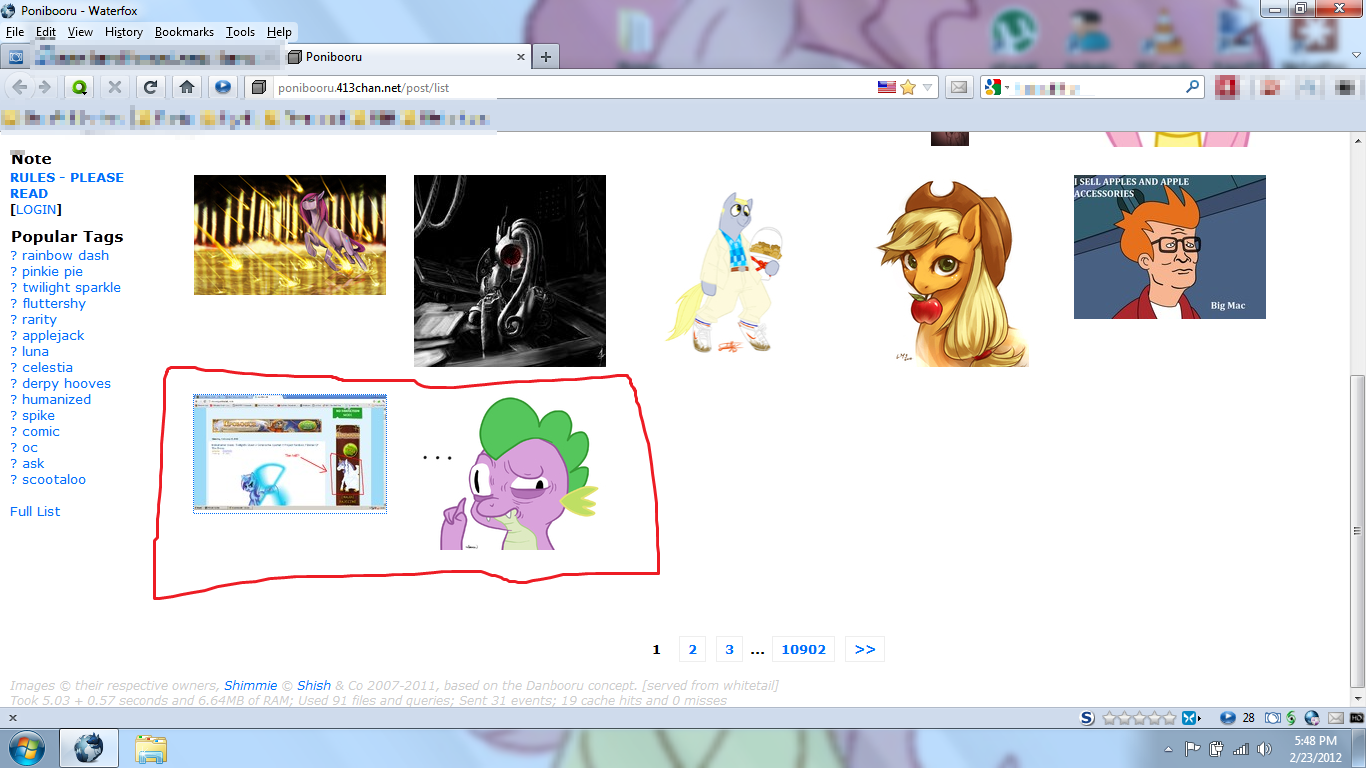1366x768 pixels.
Task: Click the blue X add-on icon in status bar
Action: 1189,718
